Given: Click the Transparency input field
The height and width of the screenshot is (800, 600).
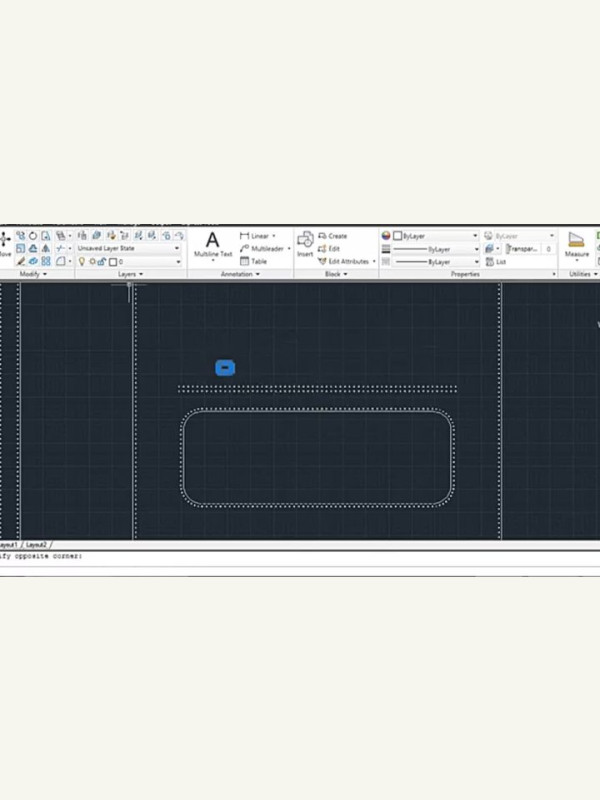Looking at the screenshot, I should click(524, 248).
